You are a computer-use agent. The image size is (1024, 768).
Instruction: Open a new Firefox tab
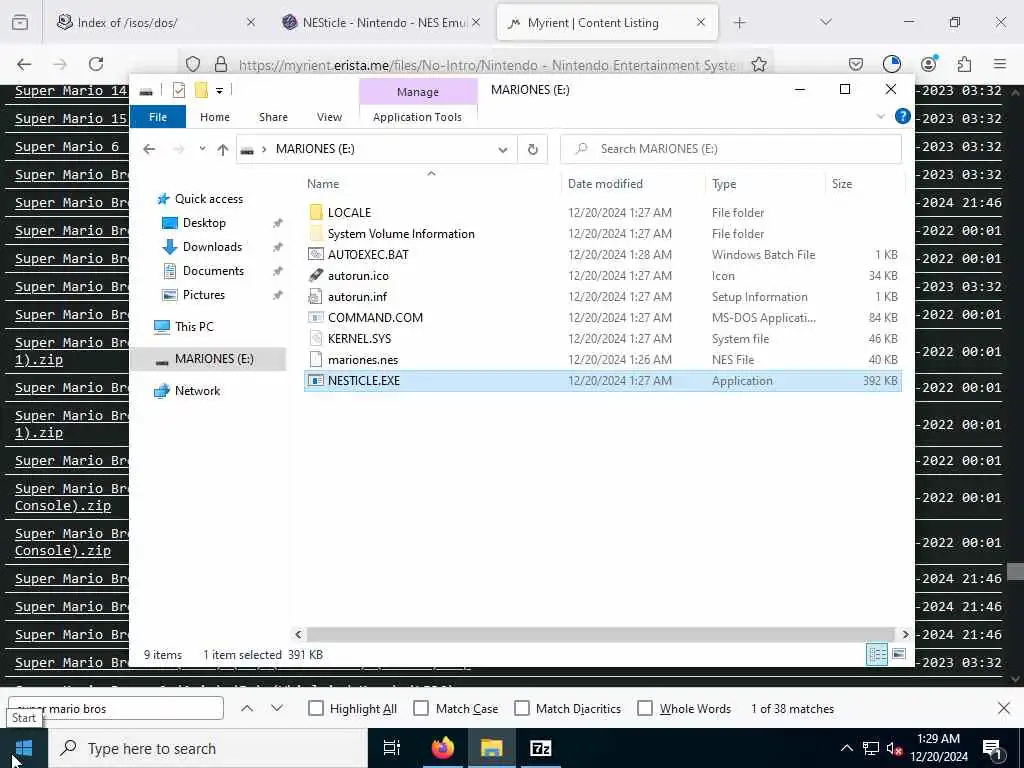pyautogui.click(x=739, y=23)
